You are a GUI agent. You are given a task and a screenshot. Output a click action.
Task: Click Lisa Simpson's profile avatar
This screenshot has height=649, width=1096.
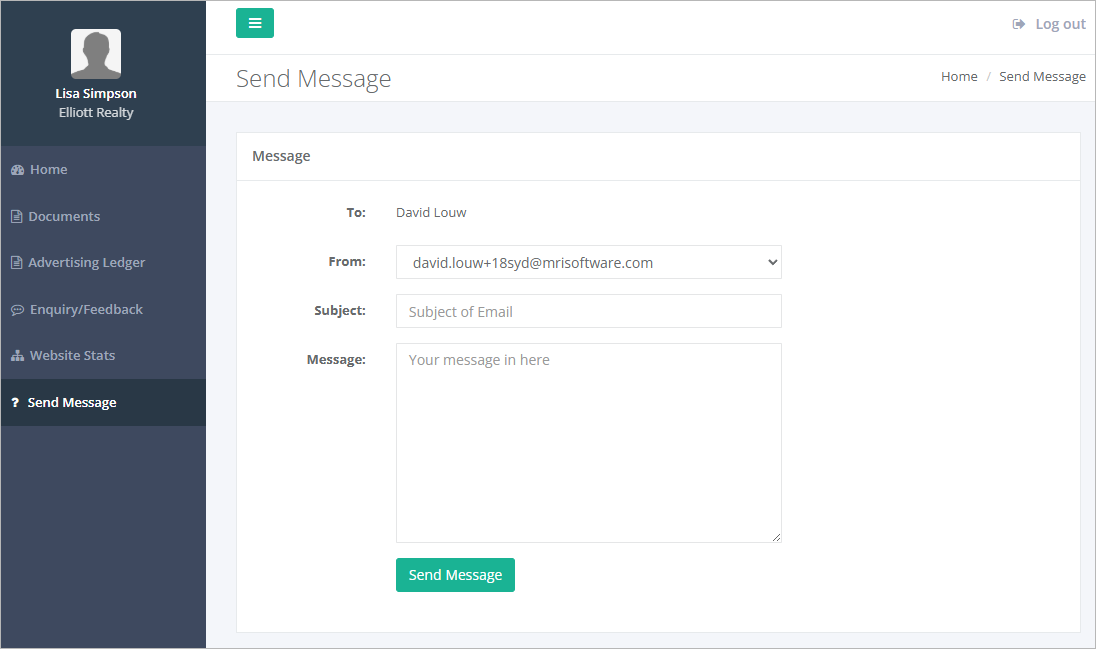coord(95,53)
